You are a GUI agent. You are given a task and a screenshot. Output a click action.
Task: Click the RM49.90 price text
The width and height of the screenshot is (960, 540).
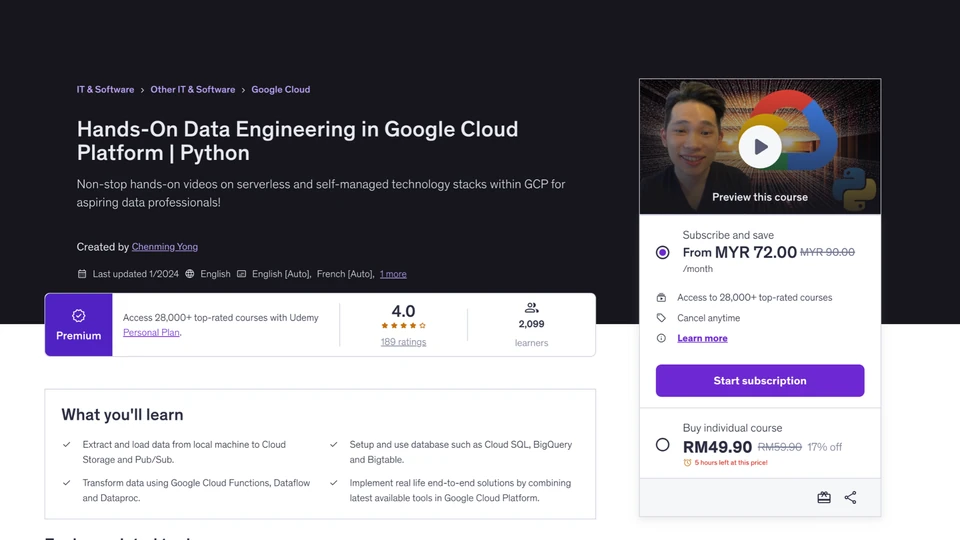point(718,447)
